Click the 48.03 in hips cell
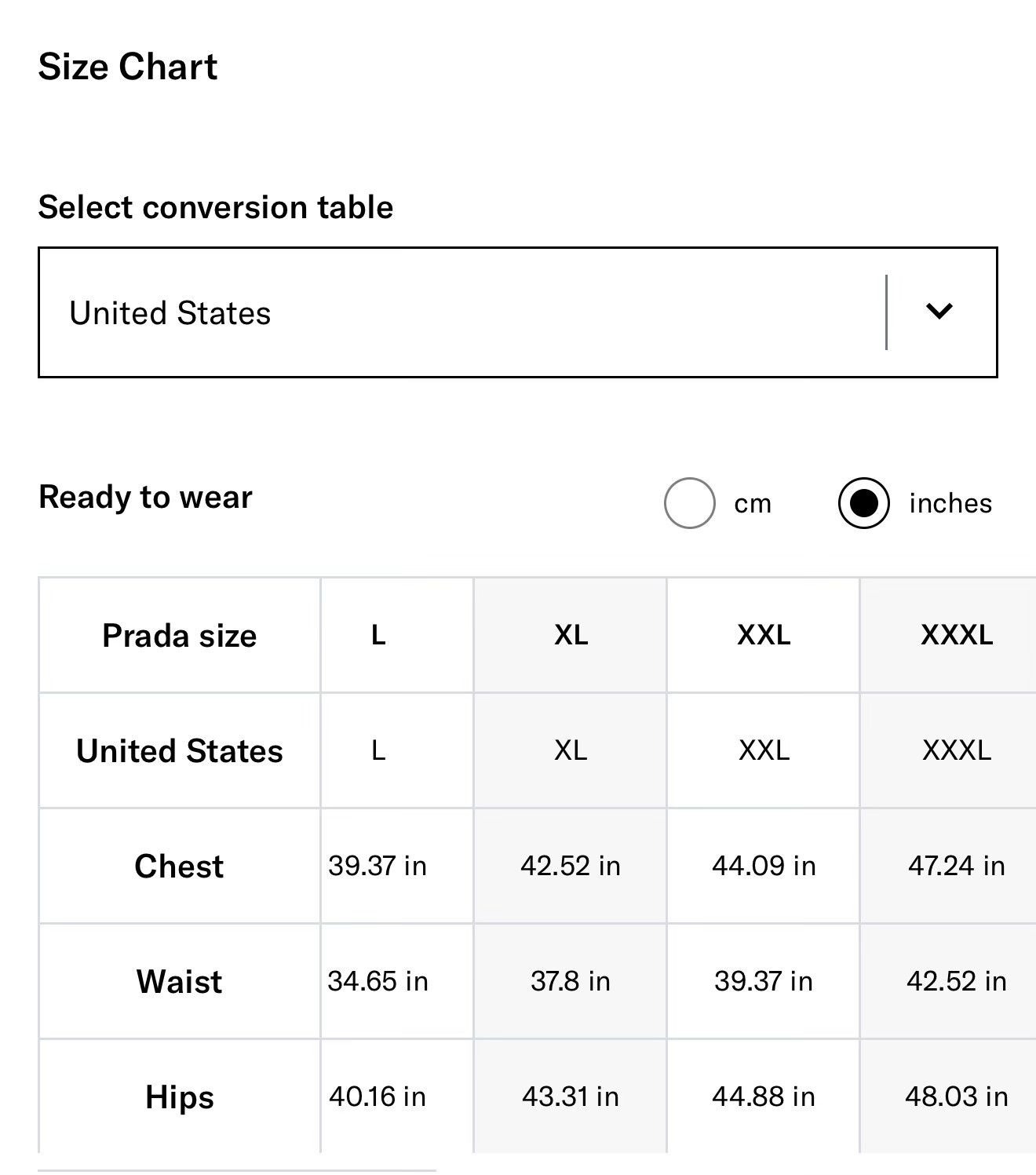Viewport: 1036px width, 1175px height. point(956,1097)
